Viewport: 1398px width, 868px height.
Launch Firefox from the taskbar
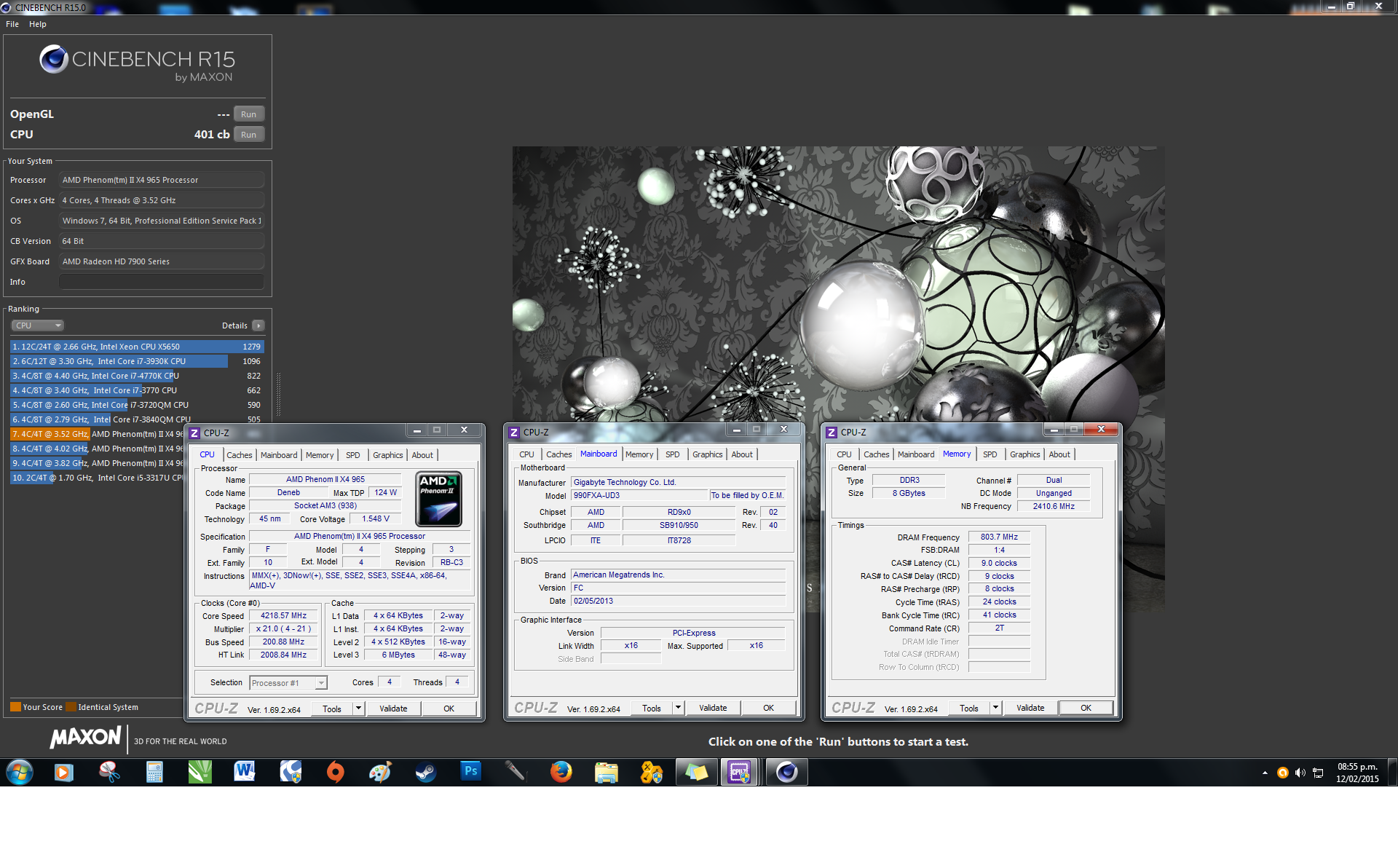pos(561,772)
